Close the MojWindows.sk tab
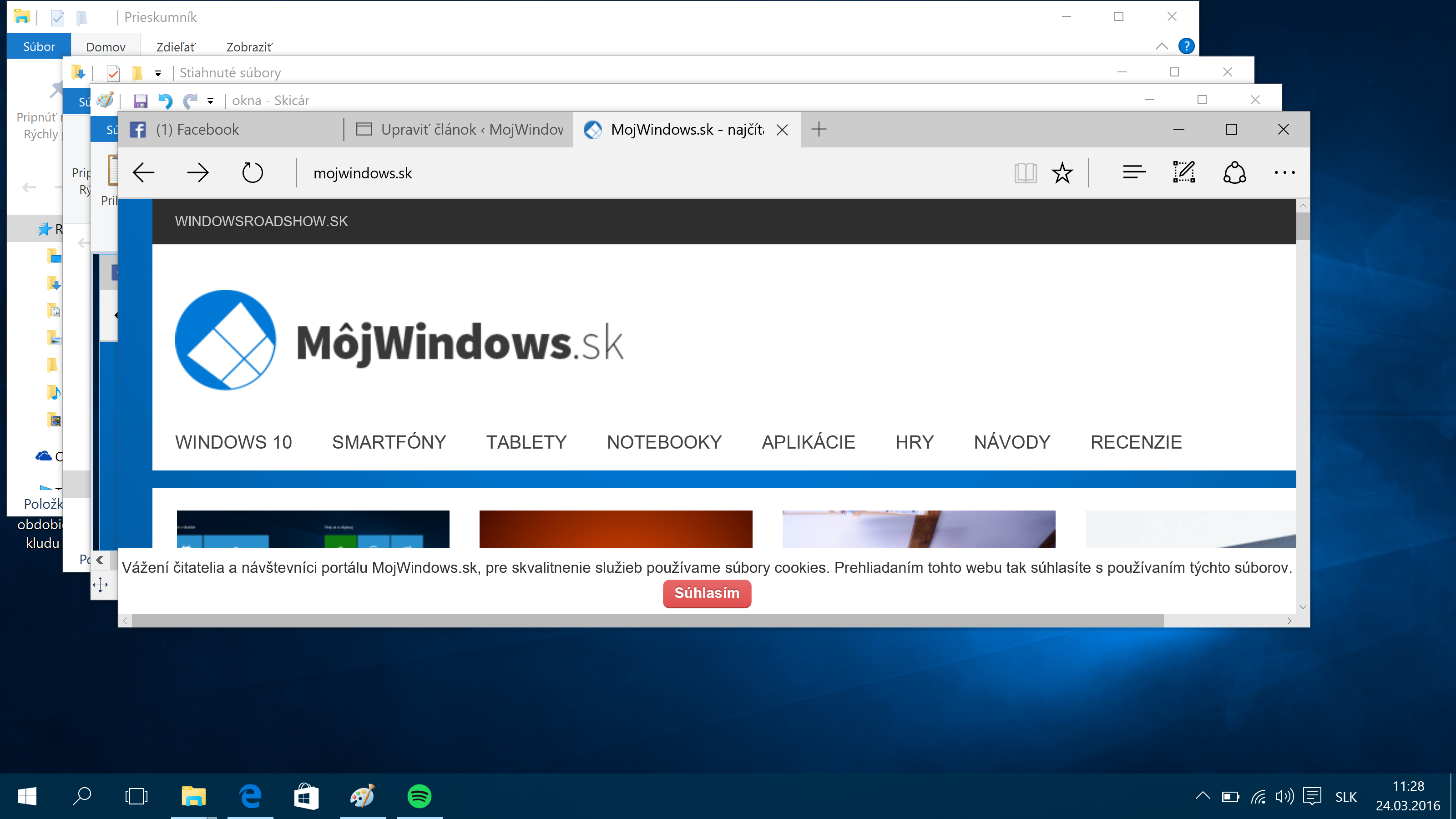The height and width of the screenshot is (819, 1456). 782,130
